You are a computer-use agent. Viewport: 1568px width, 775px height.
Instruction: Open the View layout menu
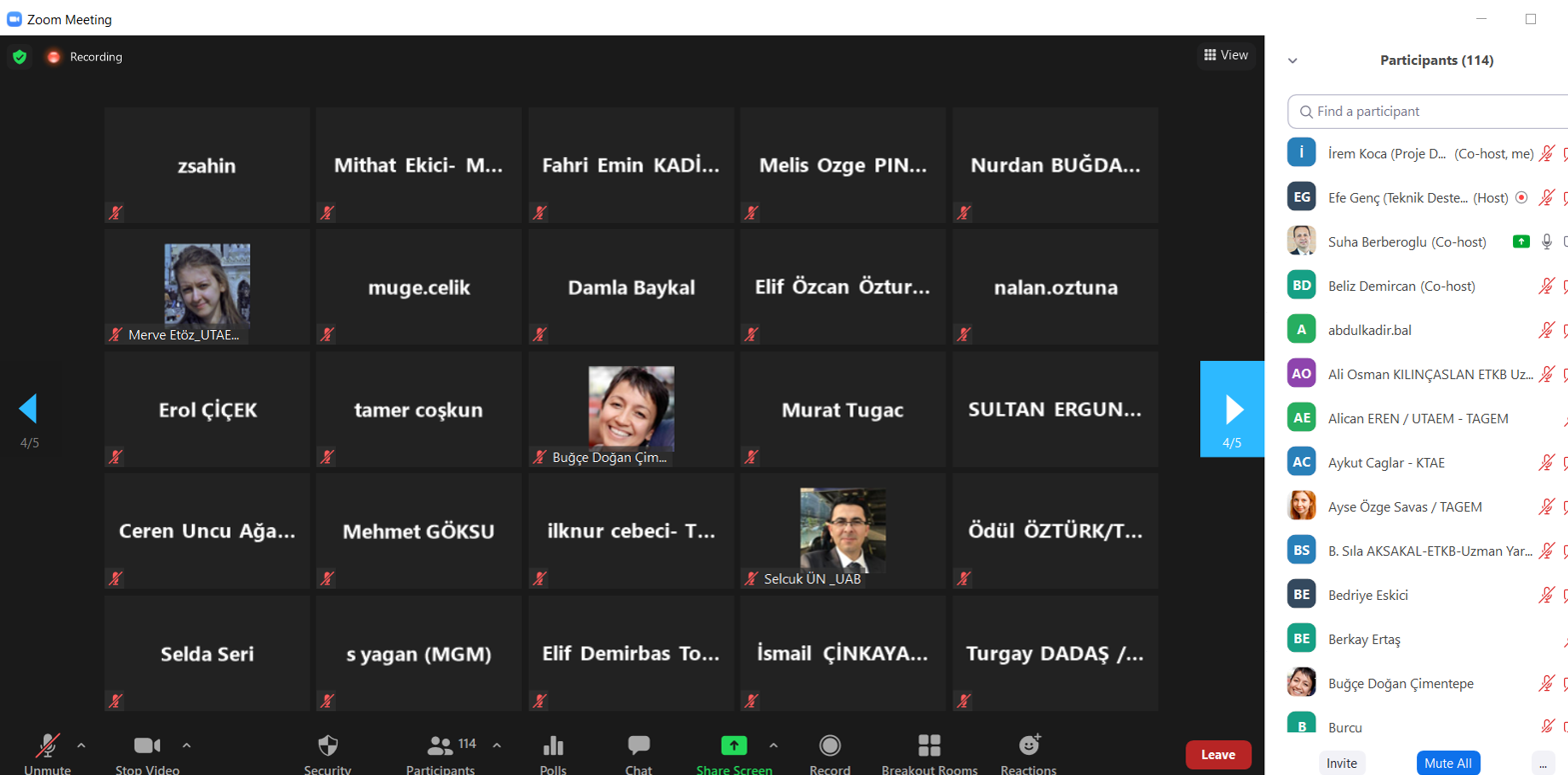1225,55
